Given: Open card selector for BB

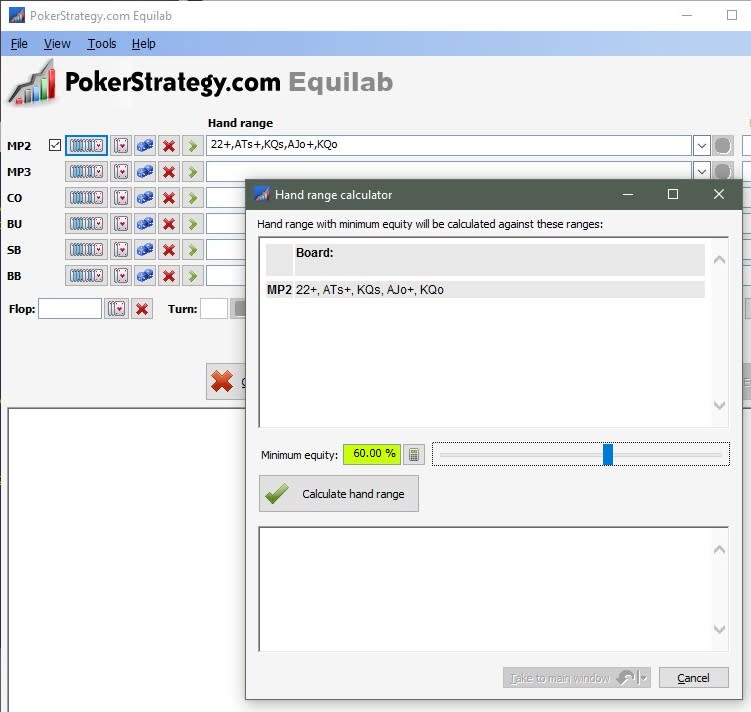Looking at the screenshot, I should [x=121, y=276].
